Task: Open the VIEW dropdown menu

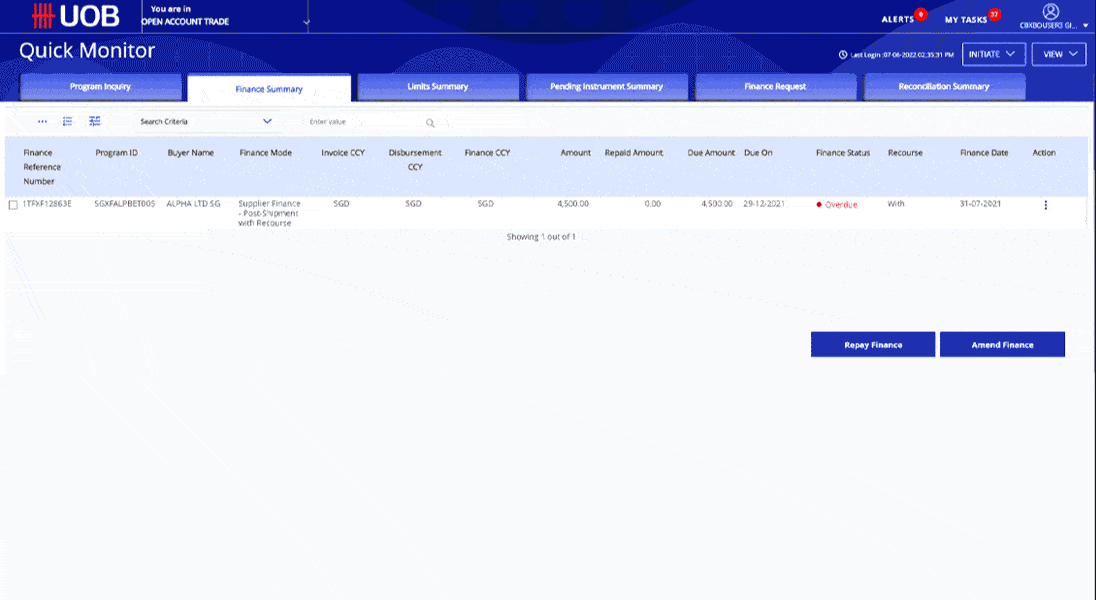Action: (x=1059, y=54)
